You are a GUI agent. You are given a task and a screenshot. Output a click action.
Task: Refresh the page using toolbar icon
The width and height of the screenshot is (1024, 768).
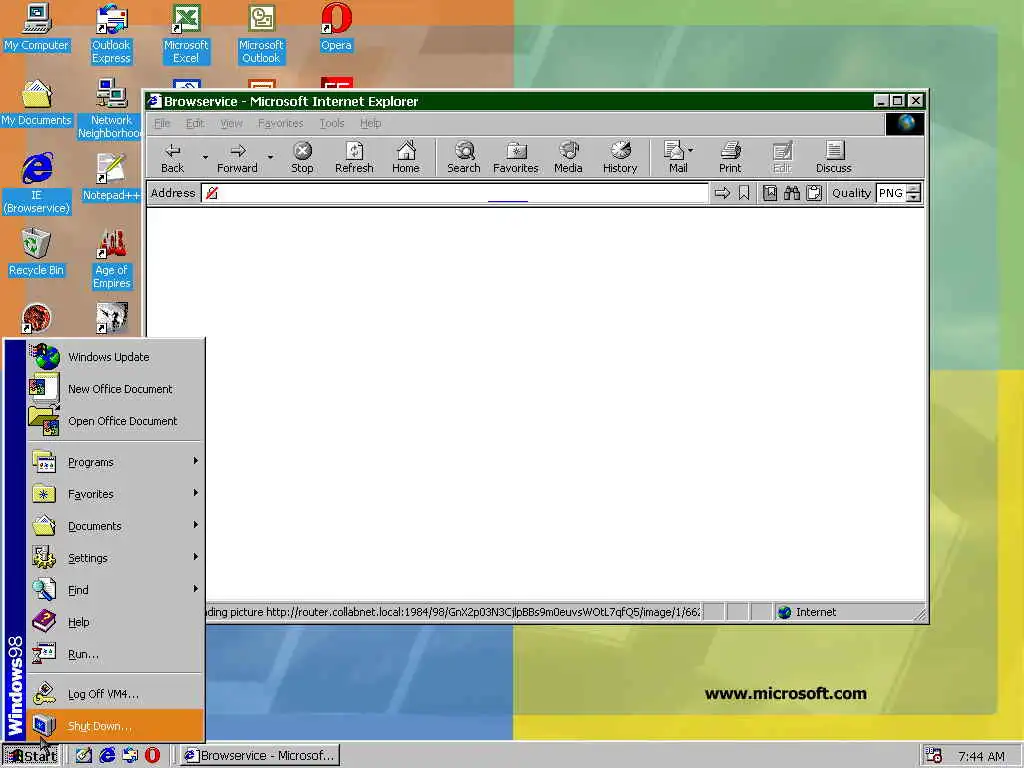pos(354,158)
